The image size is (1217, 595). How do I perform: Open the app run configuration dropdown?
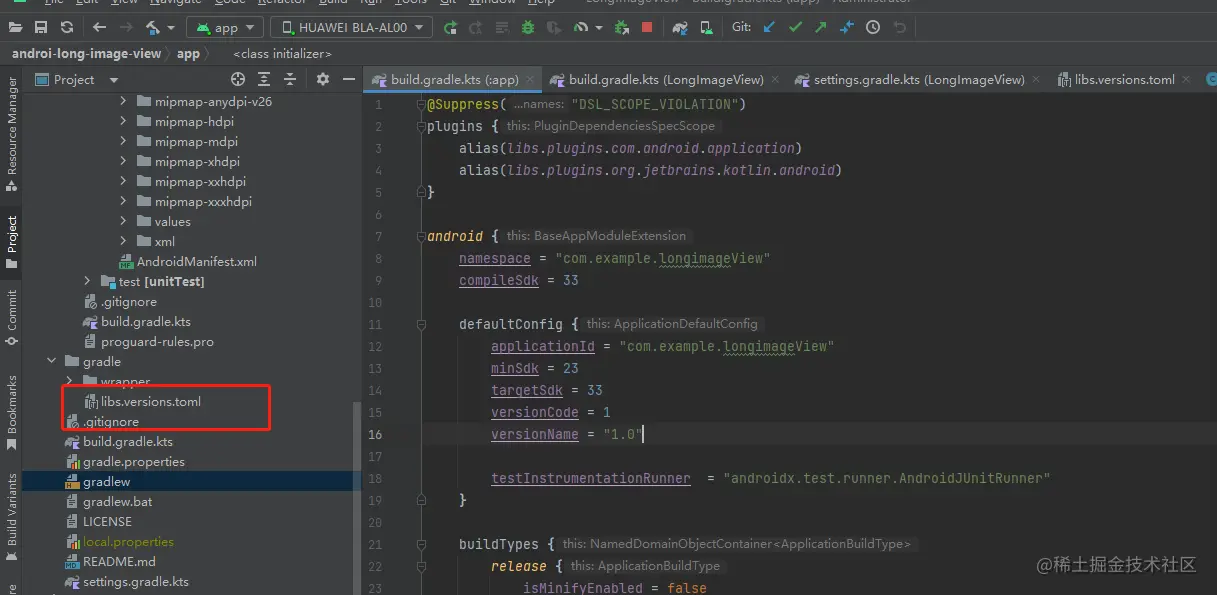(225, 28)
